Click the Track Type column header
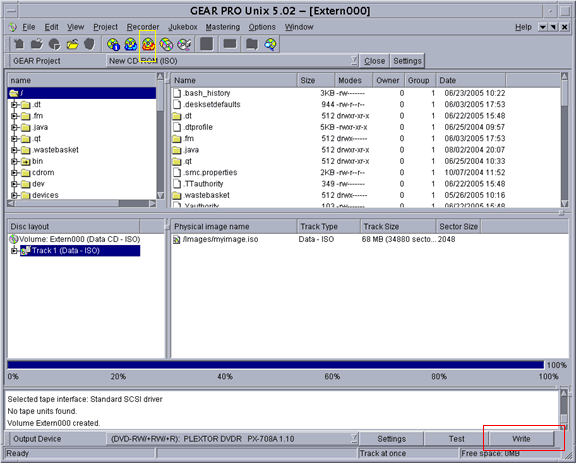The width and height of the screenshot is (576, 463). pos(328,227)
